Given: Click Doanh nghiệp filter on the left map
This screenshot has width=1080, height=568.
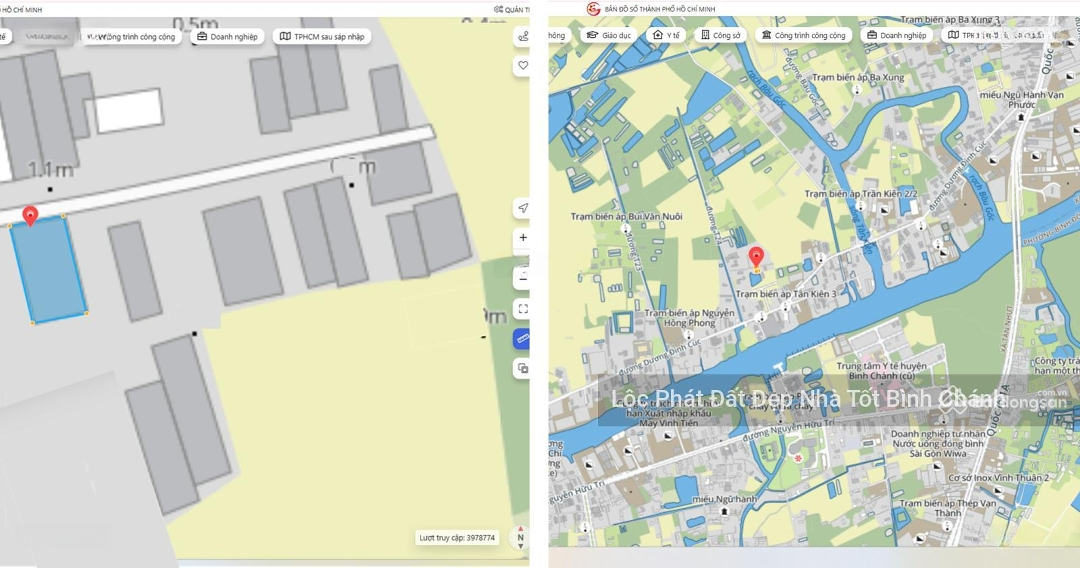Looking at the screenshot, I should click(x=228, y=37).
